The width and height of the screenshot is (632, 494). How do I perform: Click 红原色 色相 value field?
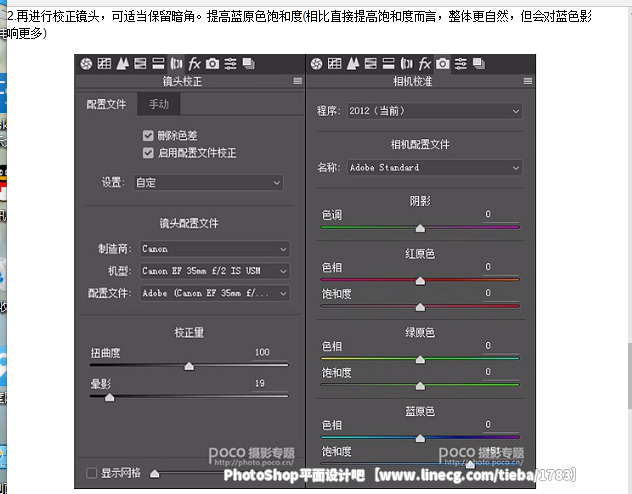click(500, 267)
